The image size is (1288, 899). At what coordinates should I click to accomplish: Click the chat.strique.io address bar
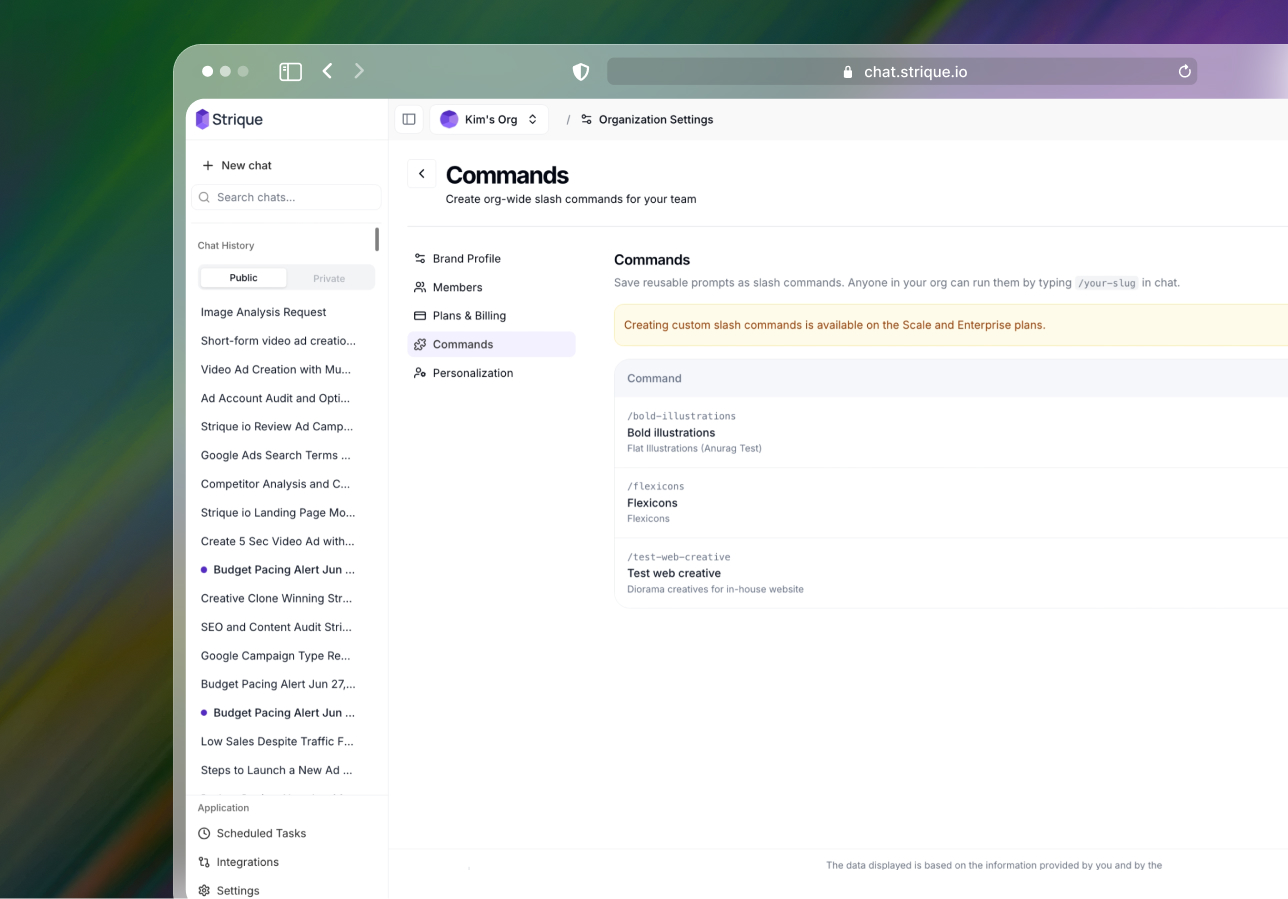click(901, 72)
